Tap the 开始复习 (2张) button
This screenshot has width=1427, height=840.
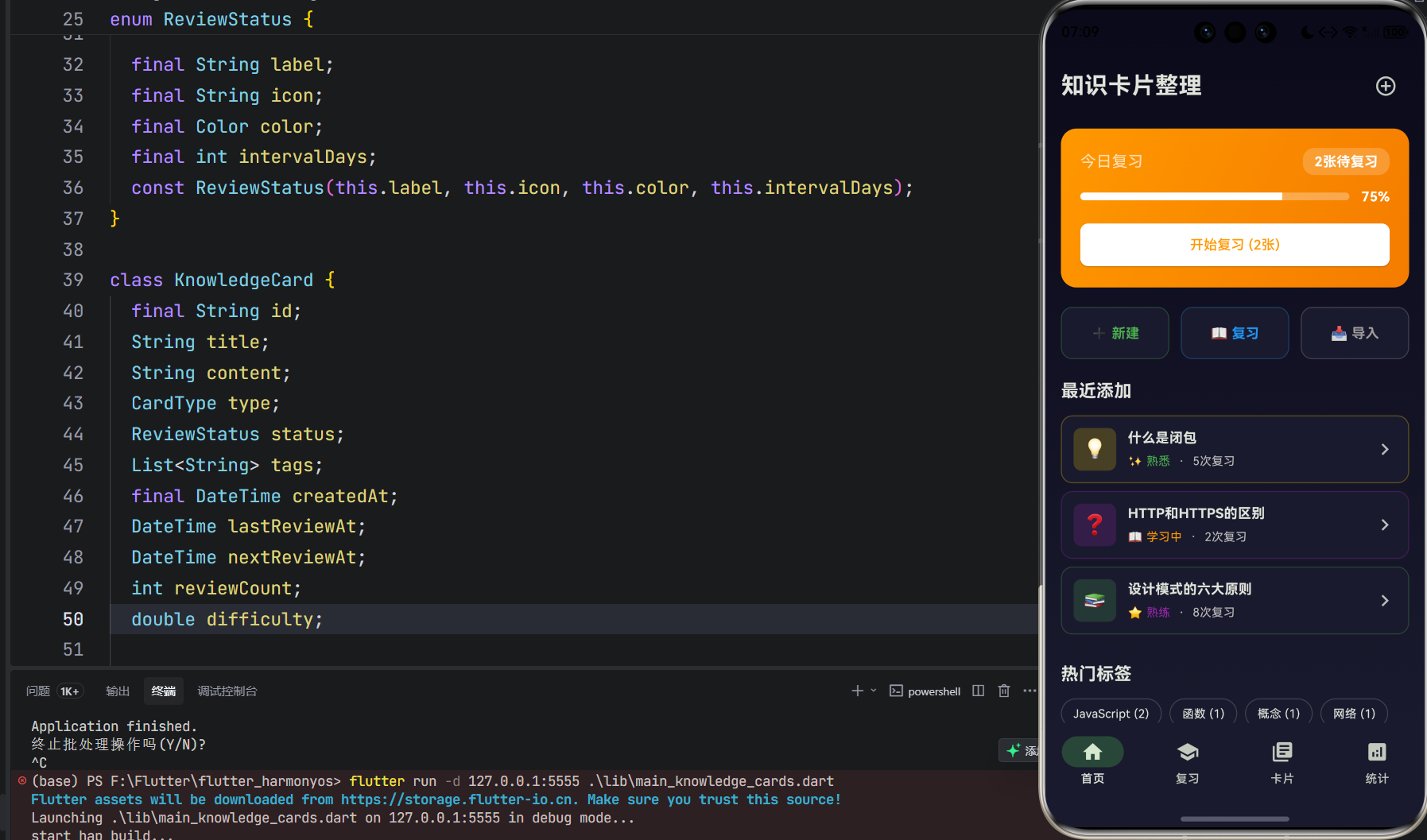(x=1235, y=245)
